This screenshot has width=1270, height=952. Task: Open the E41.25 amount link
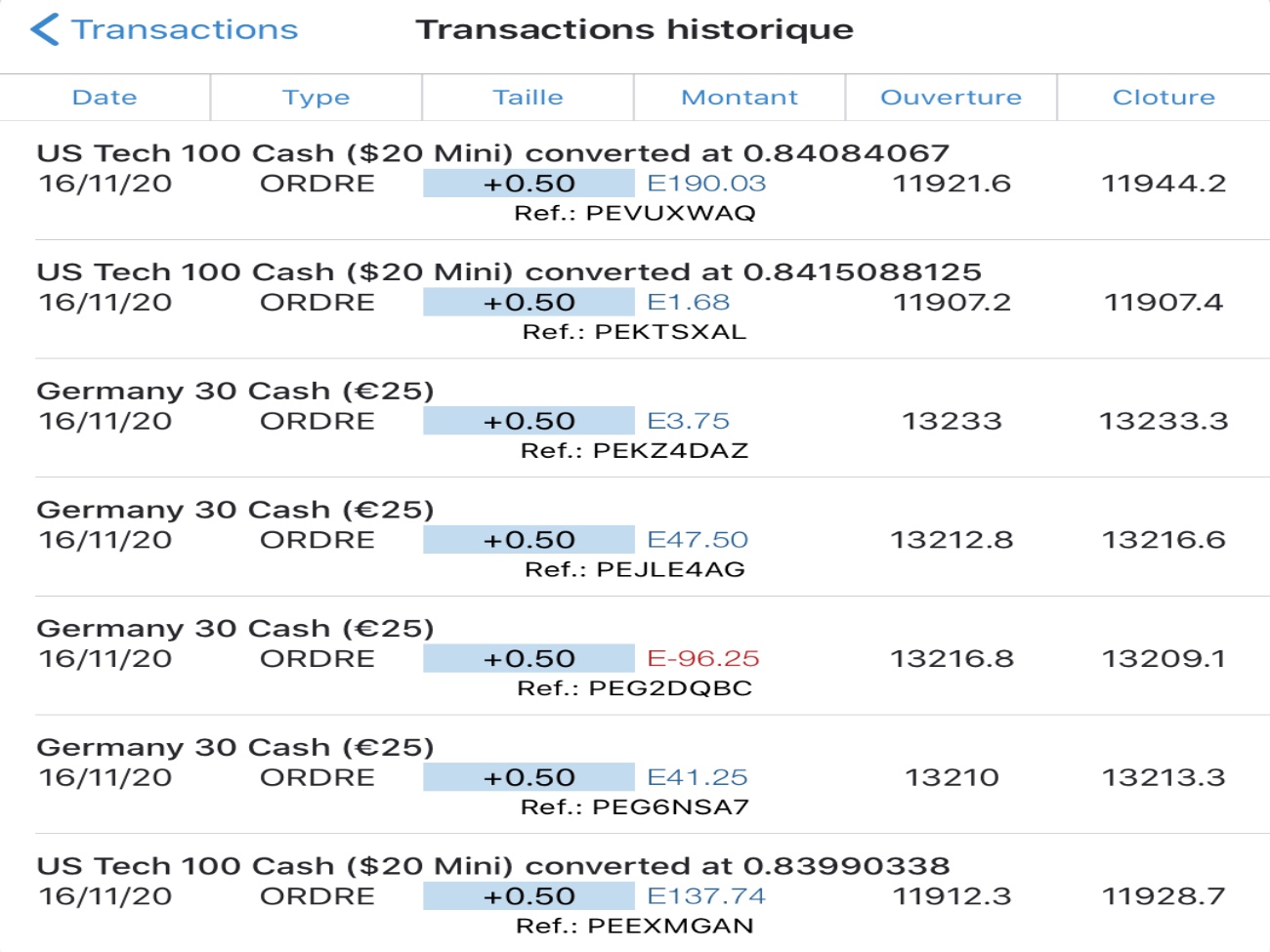click(x=698, y=778)
